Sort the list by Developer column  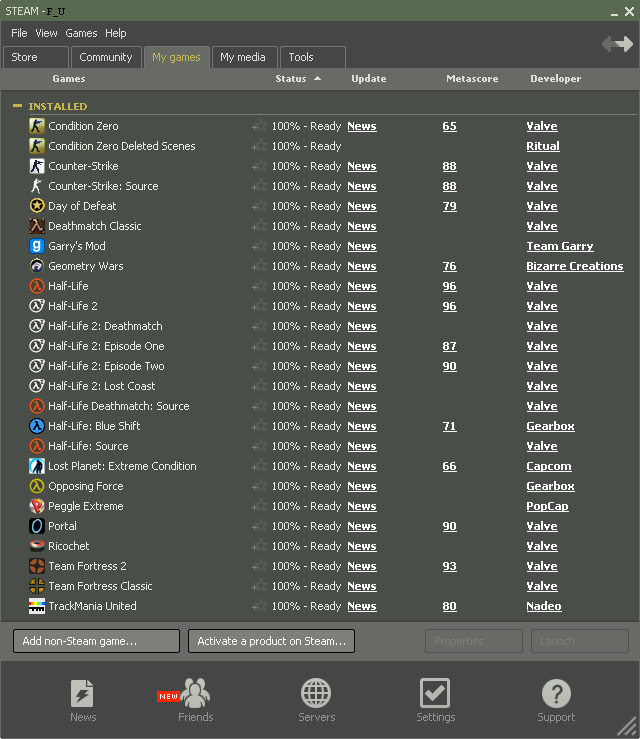pyautogui.click(x=556, y=79)
